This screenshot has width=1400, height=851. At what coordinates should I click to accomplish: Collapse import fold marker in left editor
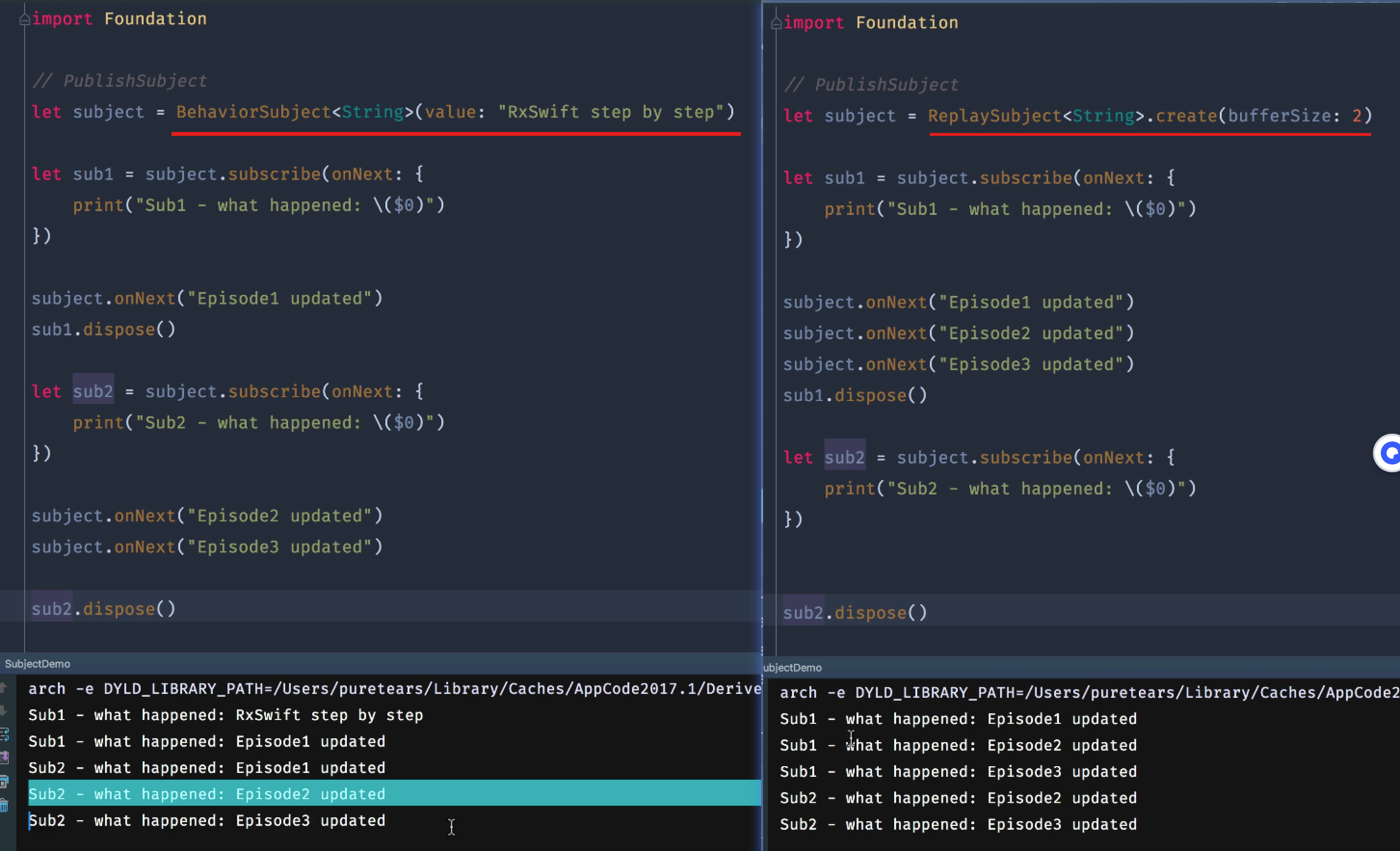[25, 20]
